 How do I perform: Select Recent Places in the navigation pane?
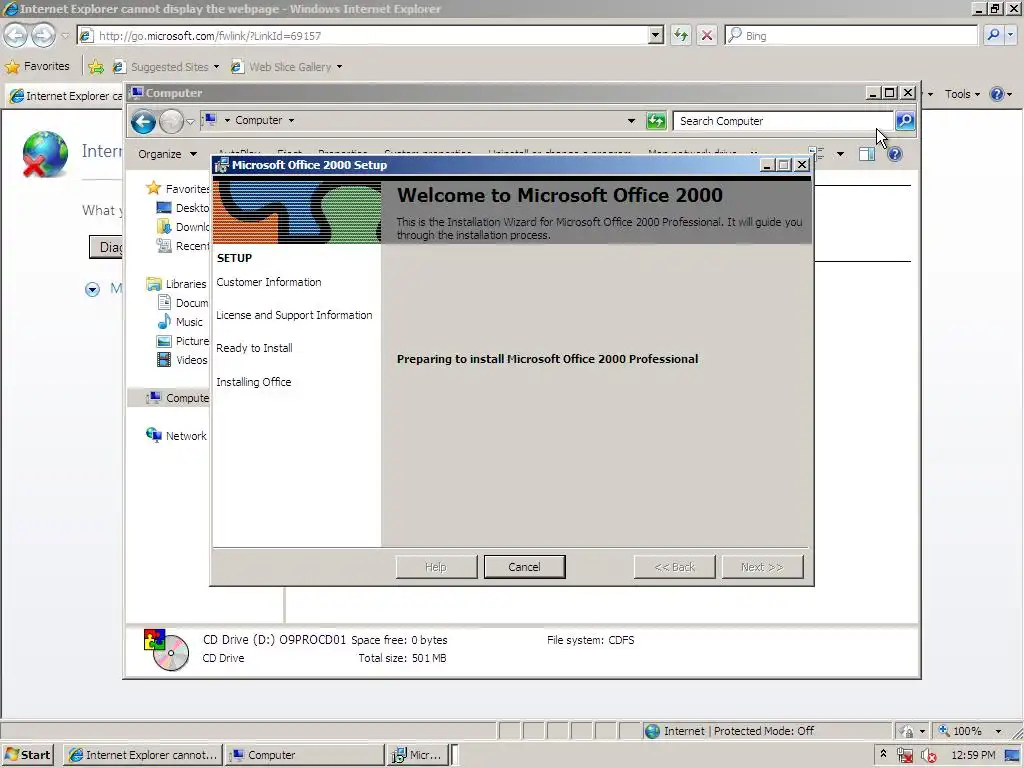pyautogui.click(x=183, y=246)
